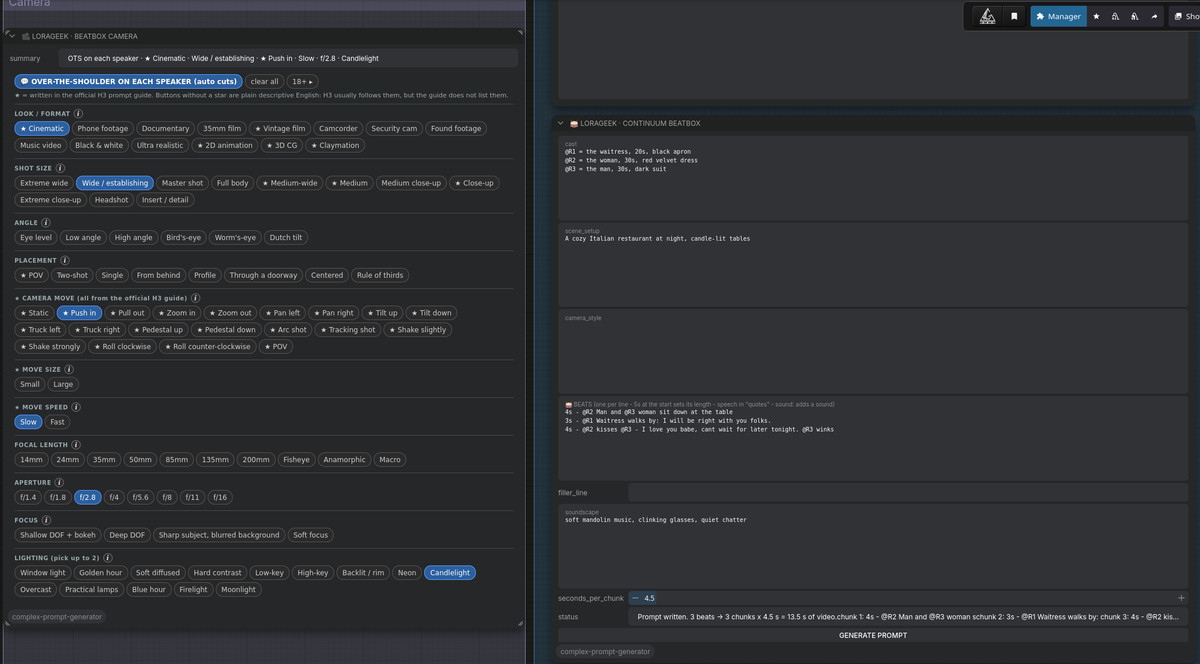Select the 50mm focal length chip
The image size is (1200, 664).
click(x=140, y=460)
